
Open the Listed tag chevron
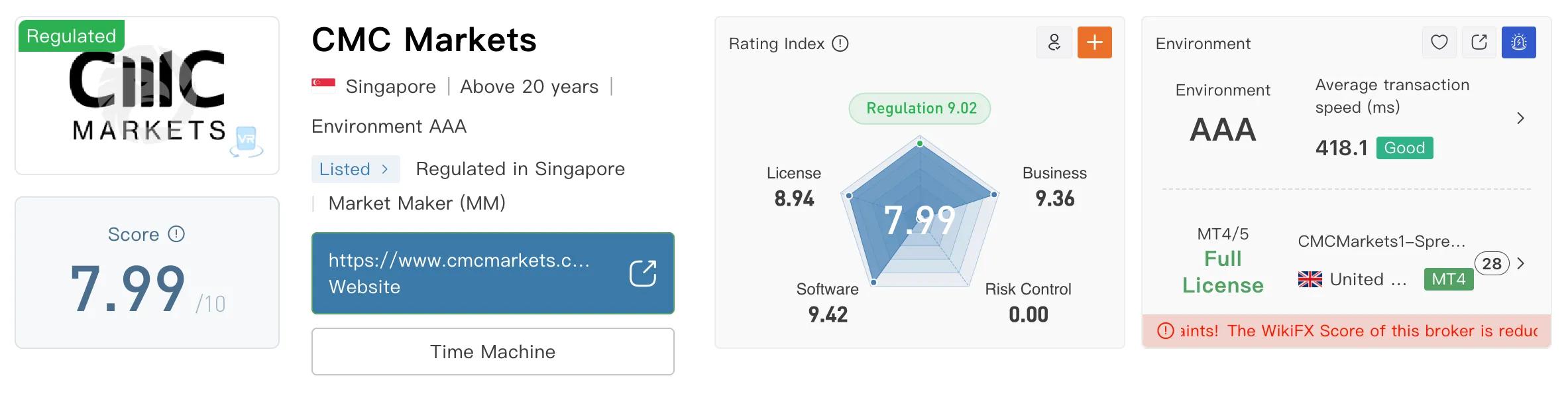click(x=385, y=169)
